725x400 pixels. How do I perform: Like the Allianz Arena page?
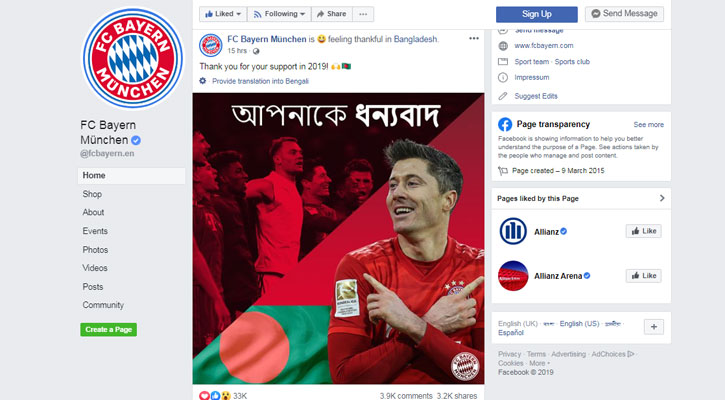tap(644, 276)
